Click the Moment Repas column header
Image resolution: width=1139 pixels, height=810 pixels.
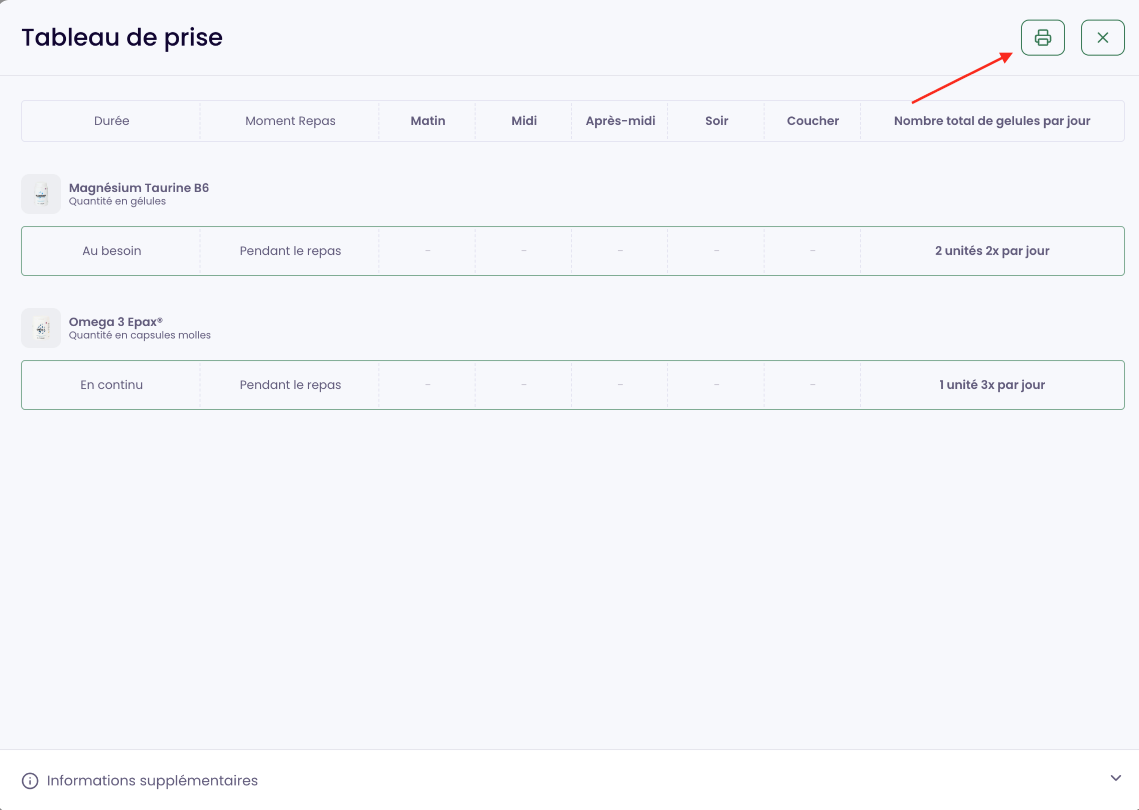(x=290, y=121)
